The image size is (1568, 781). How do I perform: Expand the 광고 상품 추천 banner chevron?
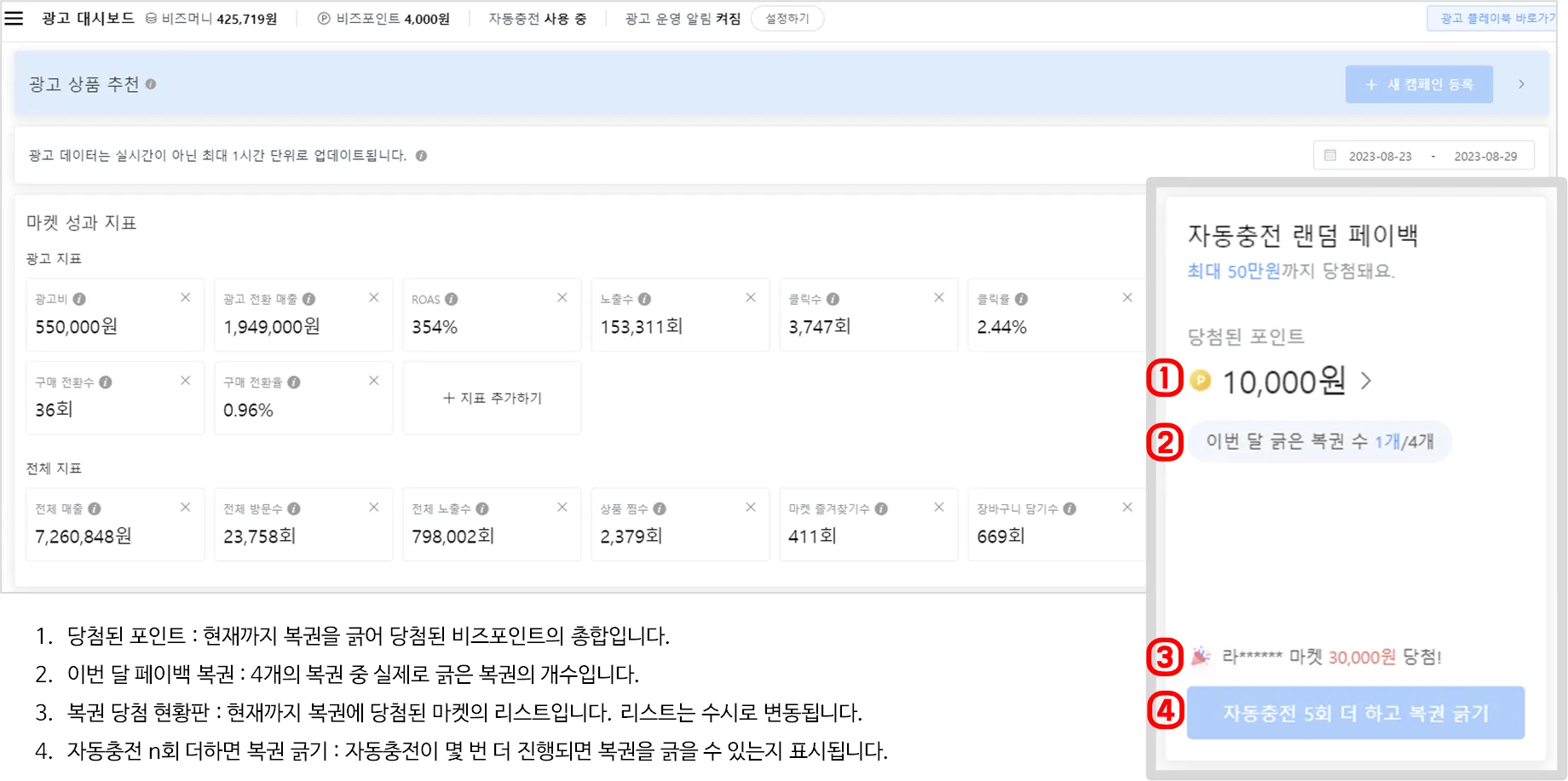coord(1521,84)
